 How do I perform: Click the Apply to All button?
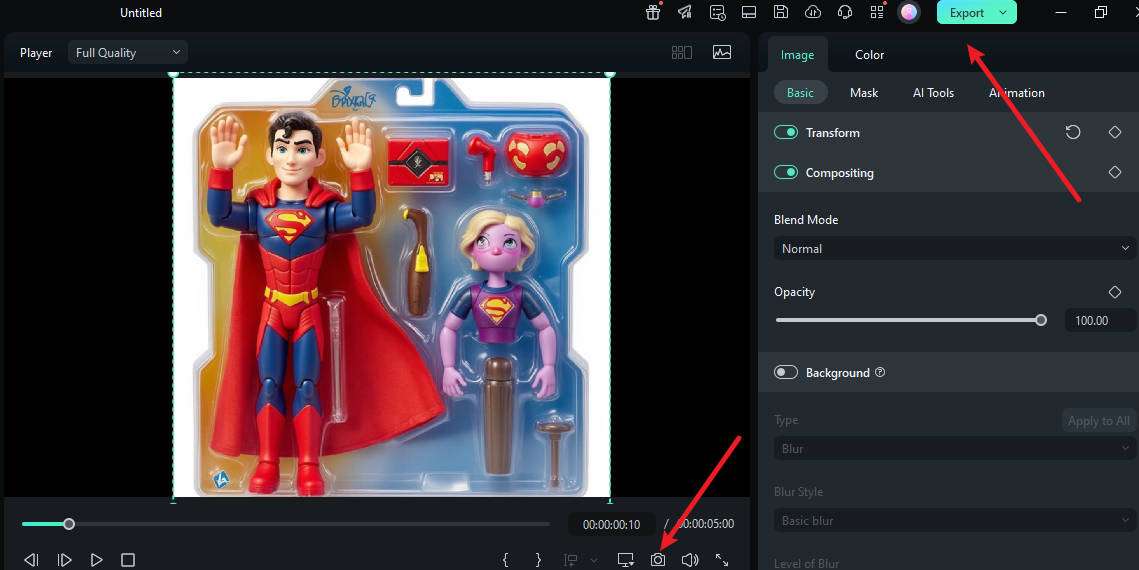(x=1098, y=420)
